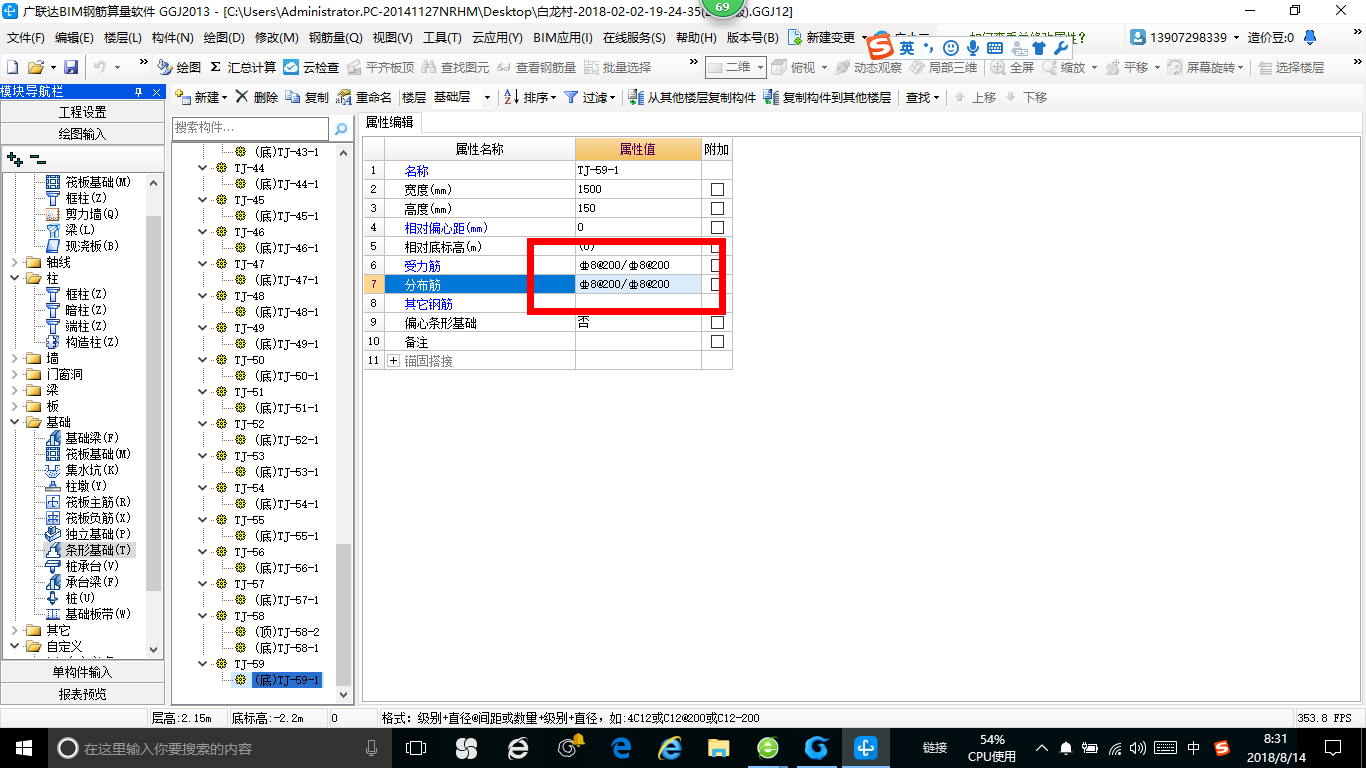The image size is (1366, 768).
Task: Select 构造柱(Z) item
Action: pos(82,342)
